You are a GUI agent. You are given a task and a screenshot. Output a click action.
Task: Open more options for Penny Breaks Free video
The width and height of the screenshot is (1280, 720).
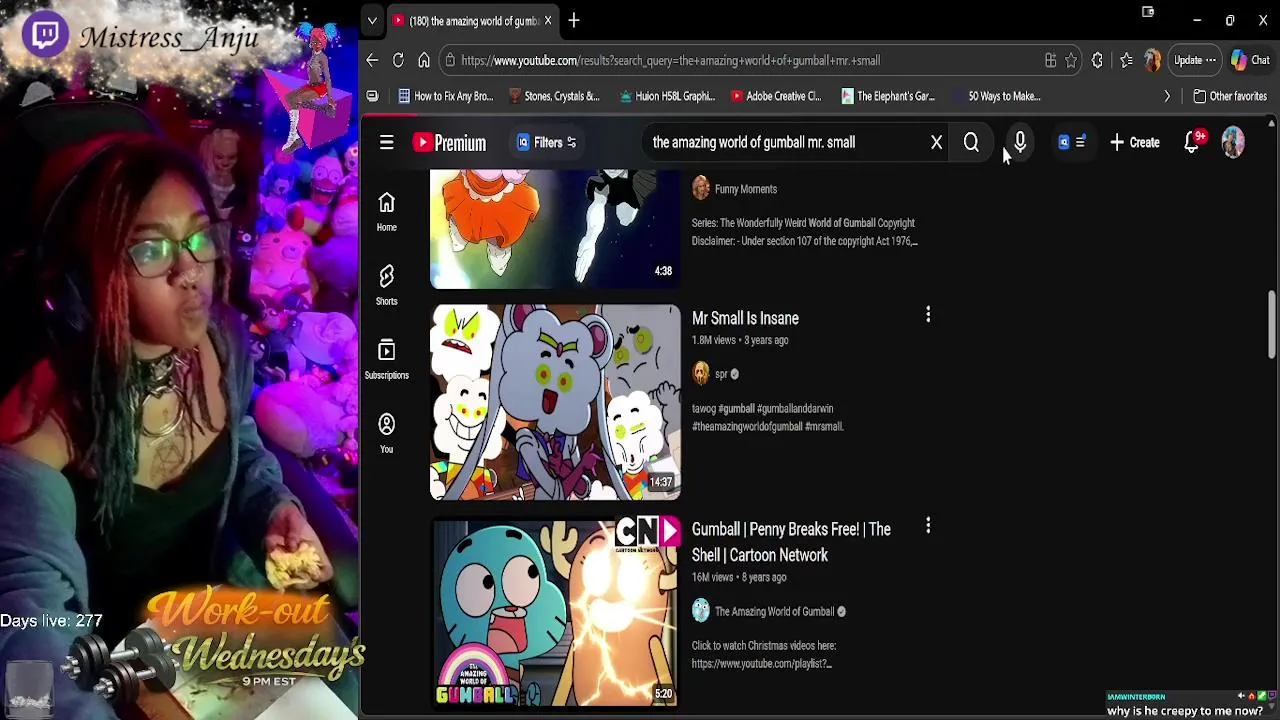[x=928, y=526]
